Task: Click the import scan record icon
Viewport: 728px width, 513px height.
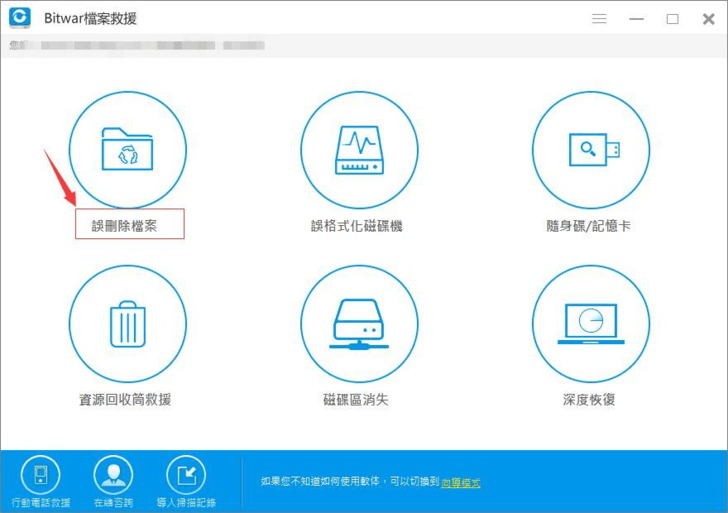Action: (x=186, y=474)
